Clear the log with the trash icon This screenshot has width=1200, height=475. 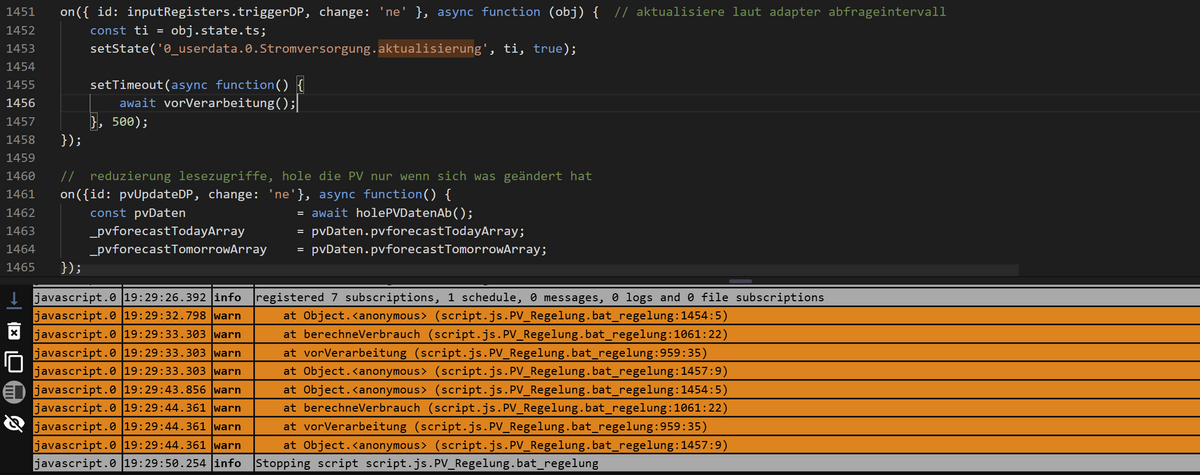[14, 330]
